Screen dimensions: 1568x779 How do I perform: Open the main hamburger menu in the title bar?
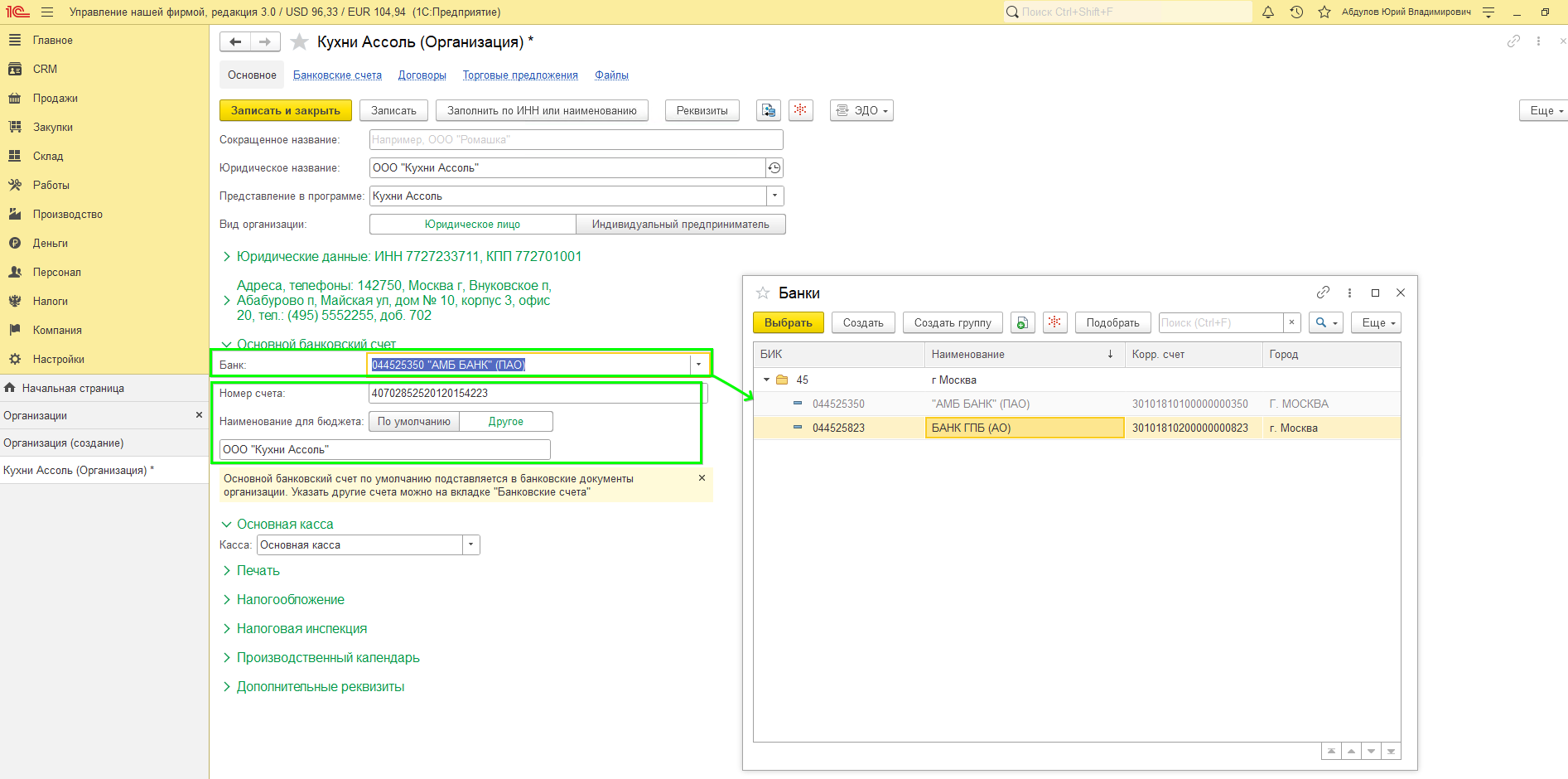46,12
